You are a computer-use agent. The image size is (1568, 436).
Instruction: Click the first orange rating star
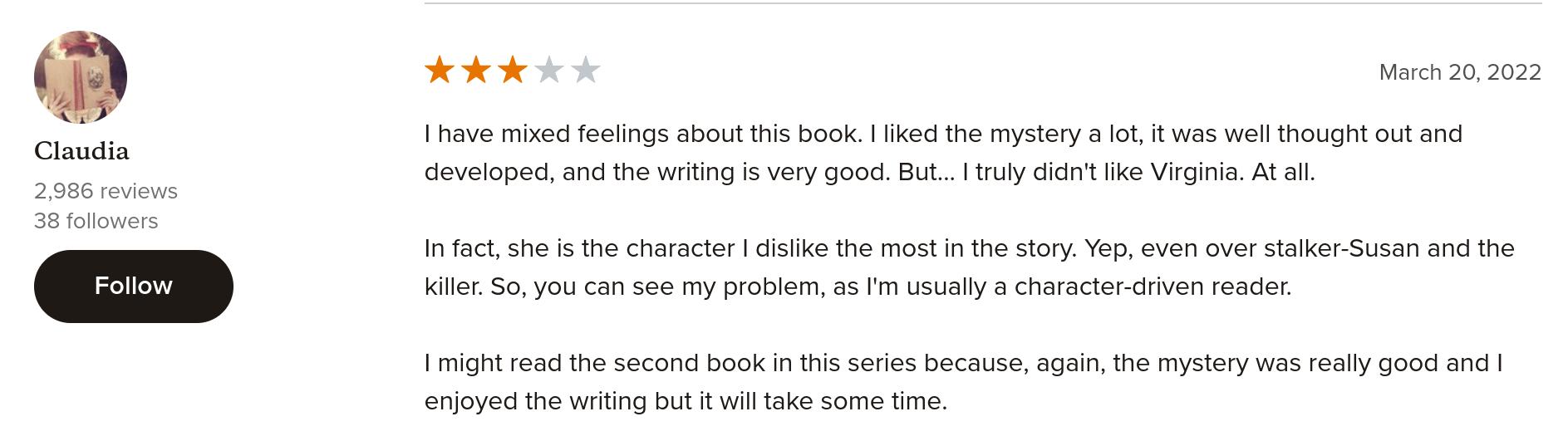(x=439, y=71)
